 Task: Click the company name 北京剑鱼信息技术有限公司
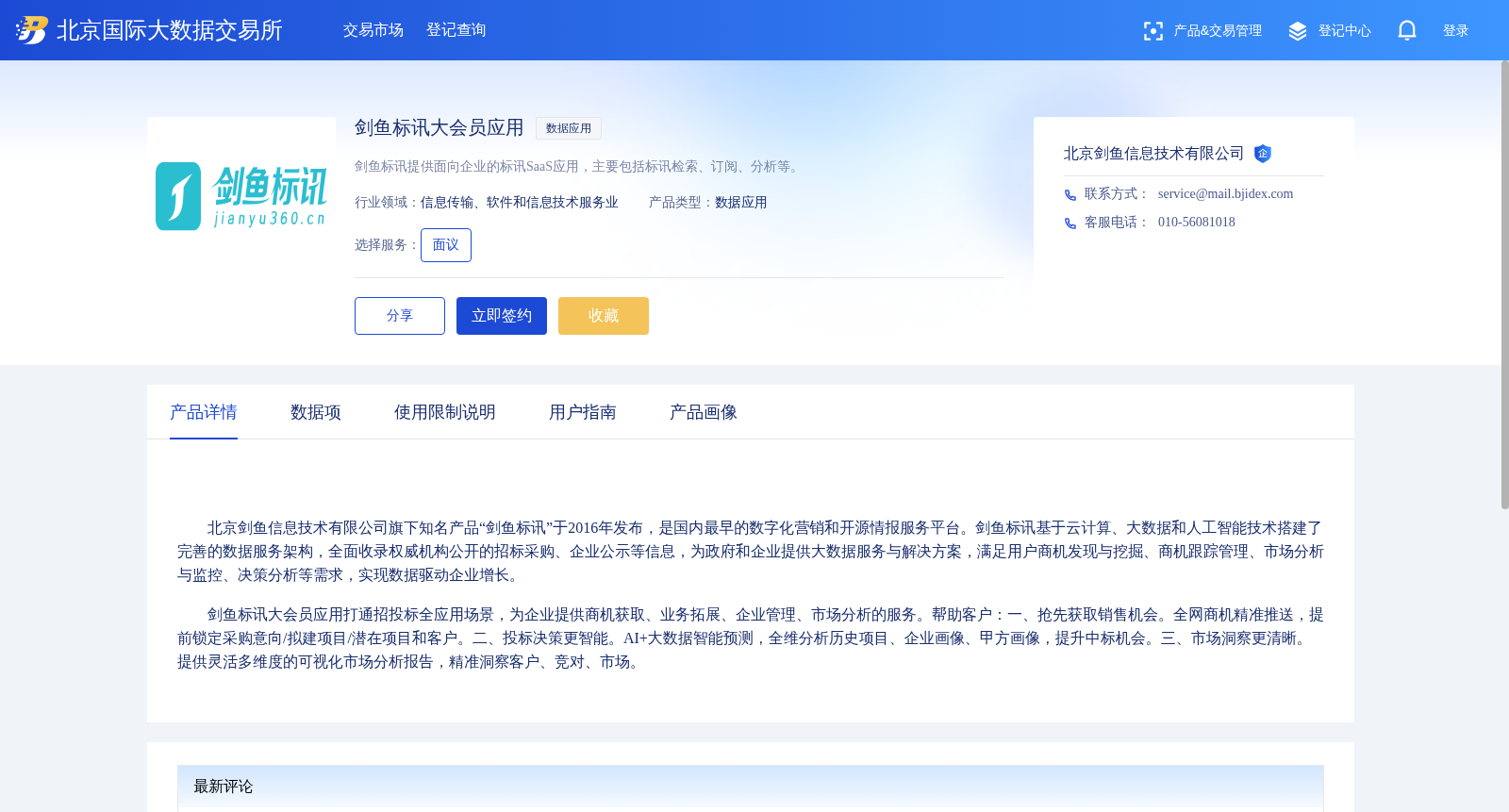1154,154
